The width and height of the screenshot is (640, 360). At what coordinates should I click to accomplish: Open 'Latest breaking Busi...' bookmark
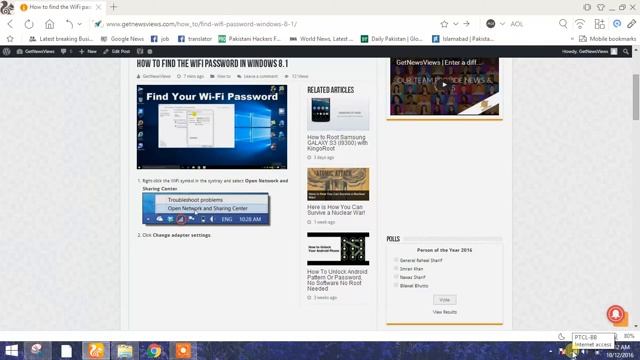[61, 39]
